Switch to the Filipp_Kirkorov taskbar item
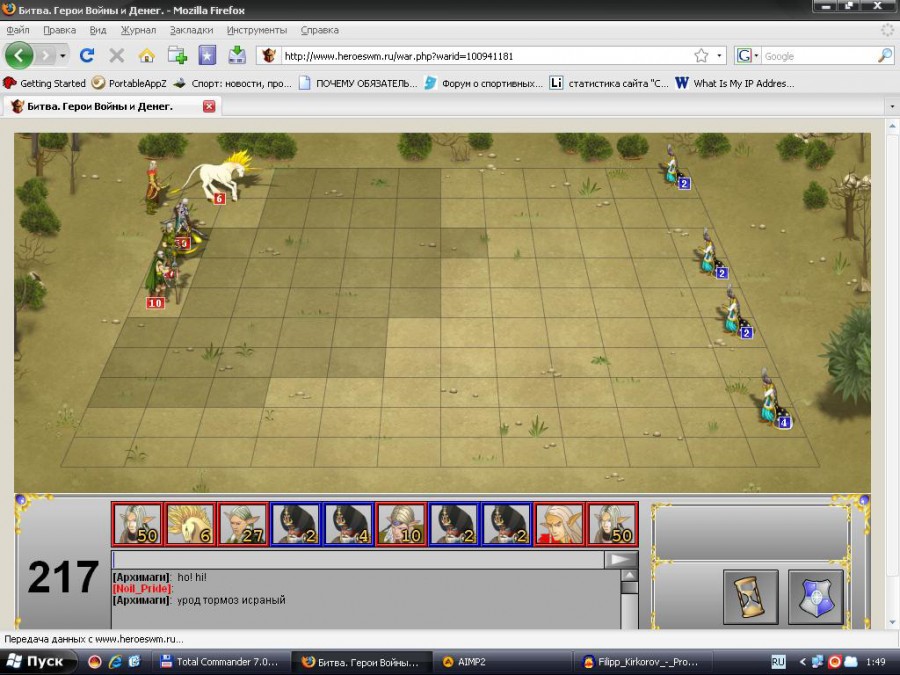Viewport: 900px width, 675px height. [x=643, y=662]
